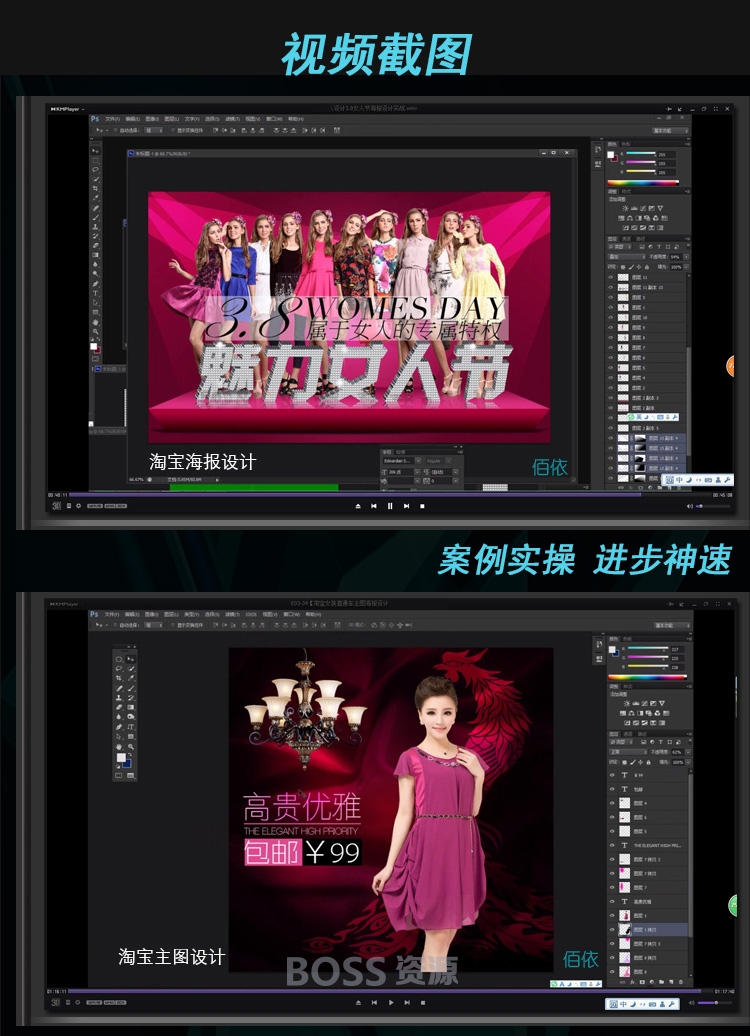Viewport: 750px width, 1036px height.
Task: Add Brightness/Contrast adjustment in upper Photoshop
Action: (x=624, y=208)
